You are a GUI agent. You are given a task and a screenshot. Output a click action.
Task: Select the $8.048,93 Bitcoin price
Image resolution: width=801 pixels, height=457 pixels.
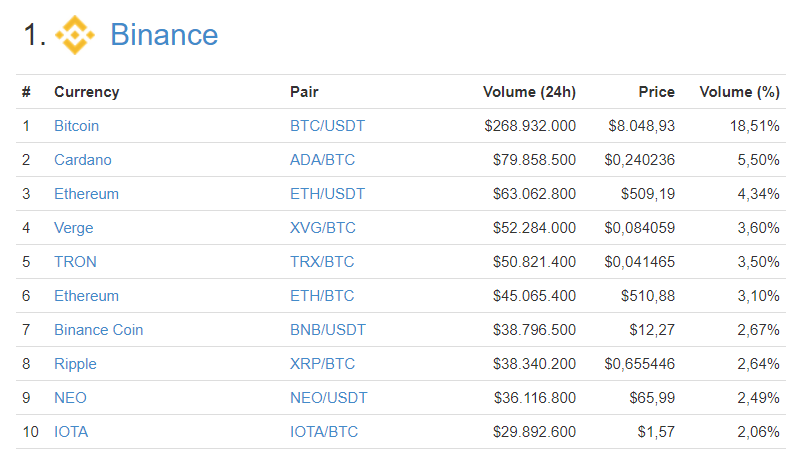(642, 126)
